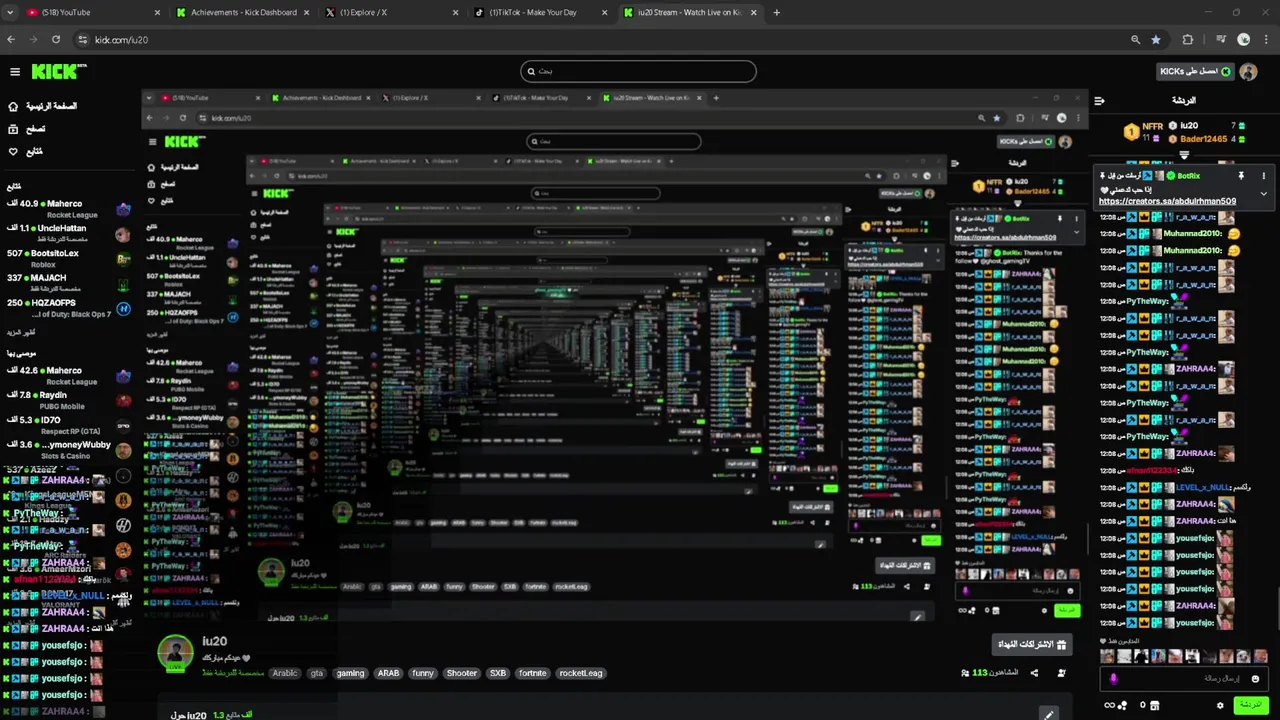Show more followed channels
The height and width of the screenshot is (720, 1280).
pyautogui.click(x=21, y=331)
